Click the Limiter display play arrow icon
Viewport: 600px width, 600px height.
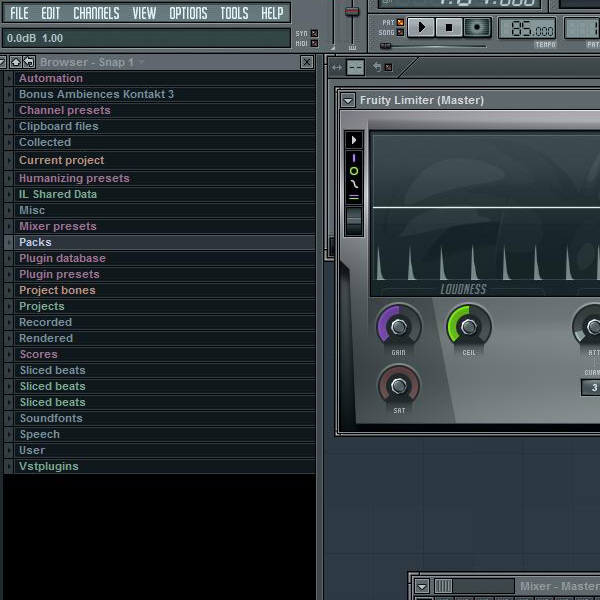click(x=354, y=140)
